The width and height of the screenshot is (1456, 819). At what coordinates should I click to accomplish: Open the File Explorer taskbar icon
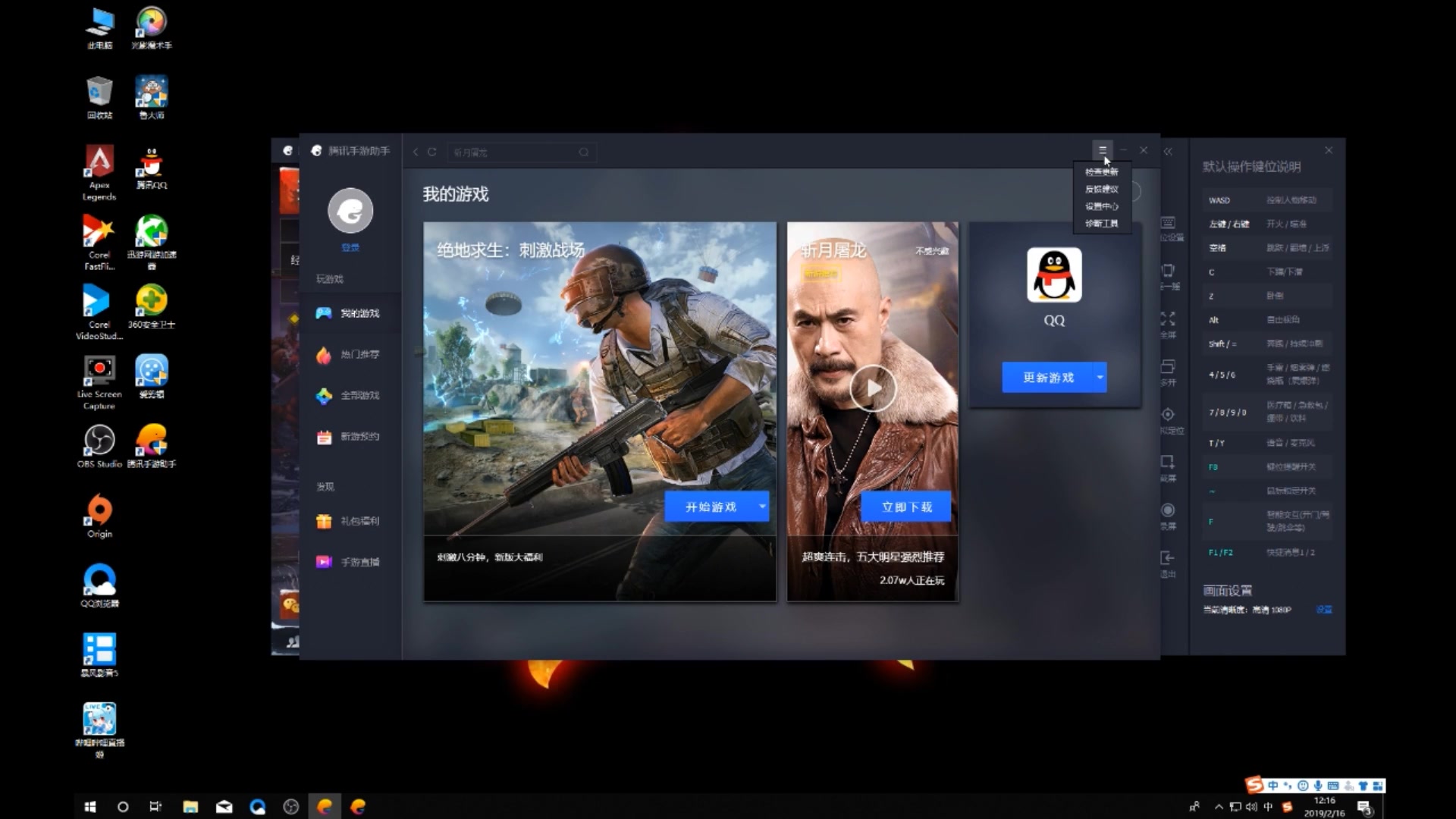point(190,807)
